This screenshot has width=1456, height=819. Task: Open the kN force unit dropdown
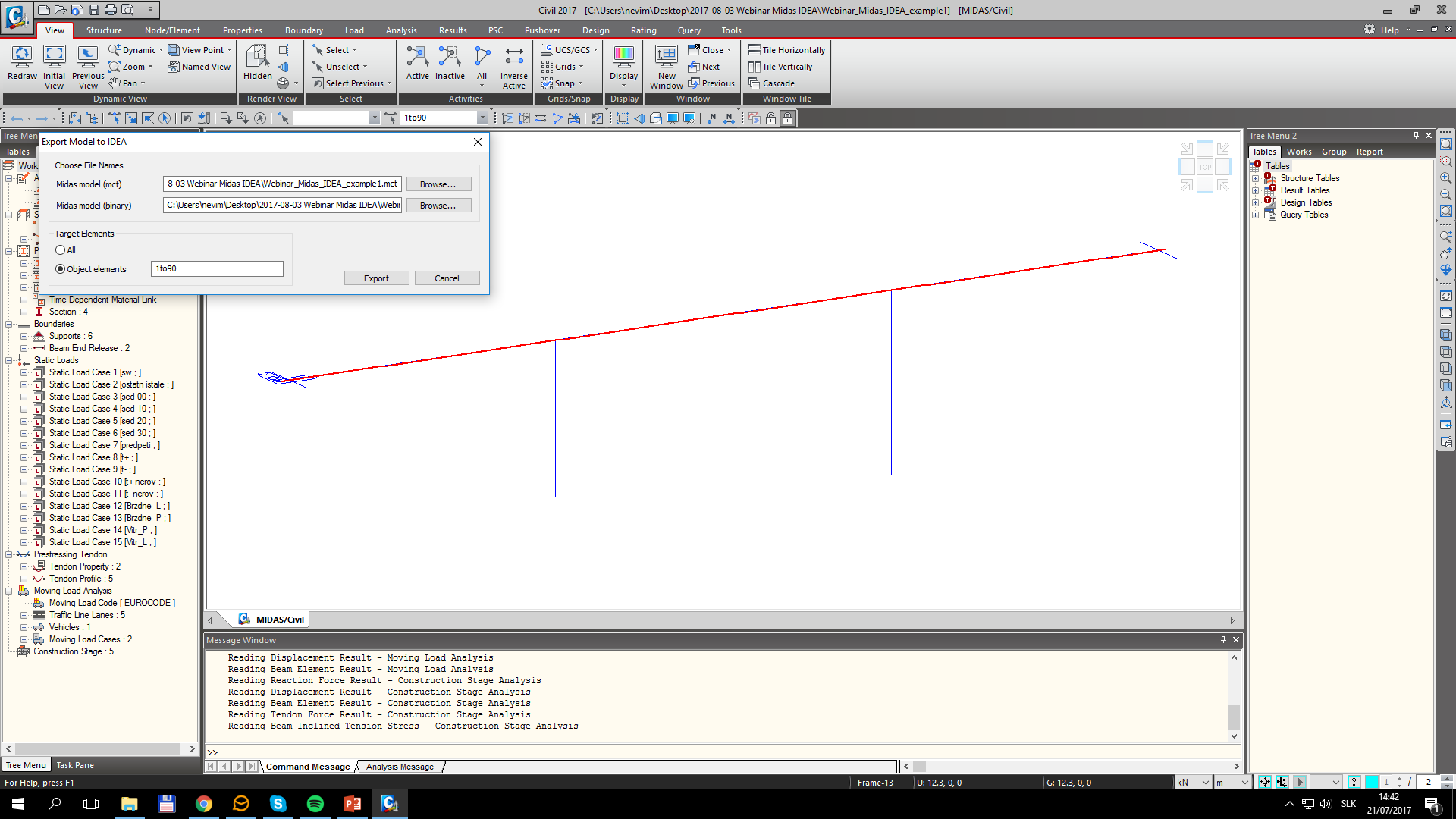(1205, 783)
